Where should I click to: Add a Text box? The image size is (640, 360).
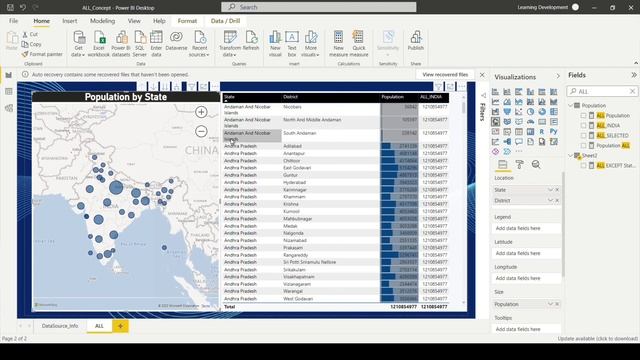click(292, 44)
